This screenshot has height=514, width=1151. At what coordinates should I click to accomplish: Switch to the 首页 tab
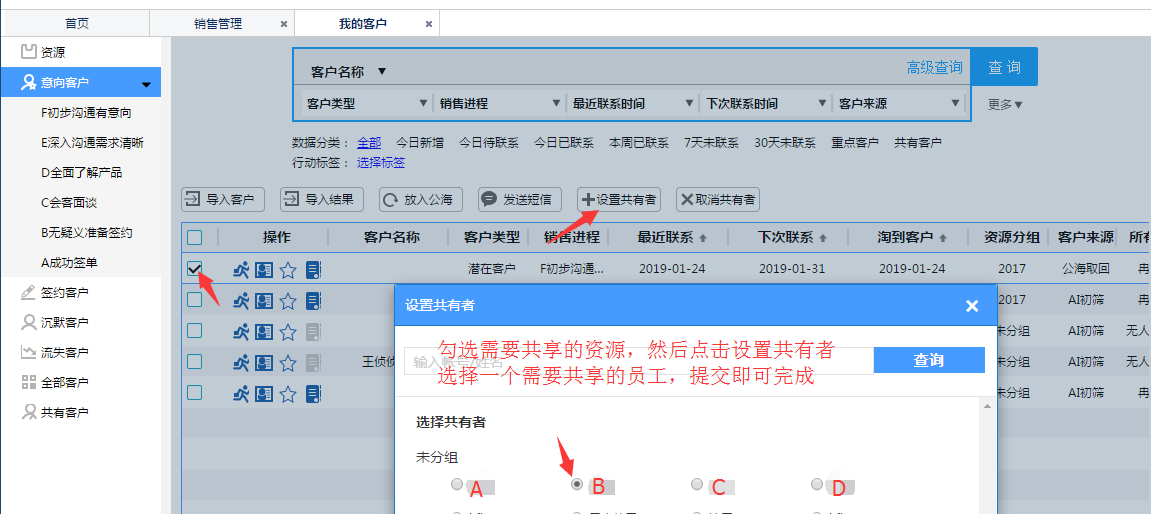[x=77, y=23]
